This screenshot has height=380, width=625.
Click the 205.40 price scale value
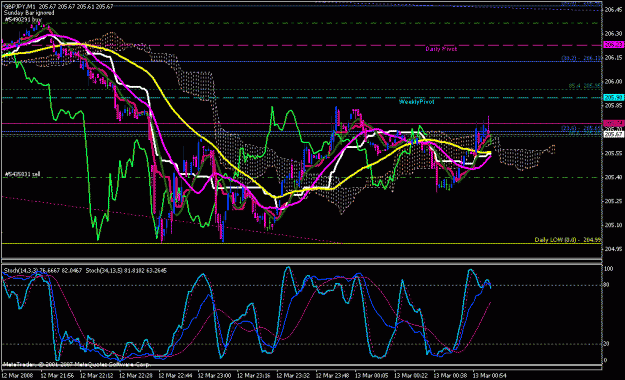coord(613,177)
